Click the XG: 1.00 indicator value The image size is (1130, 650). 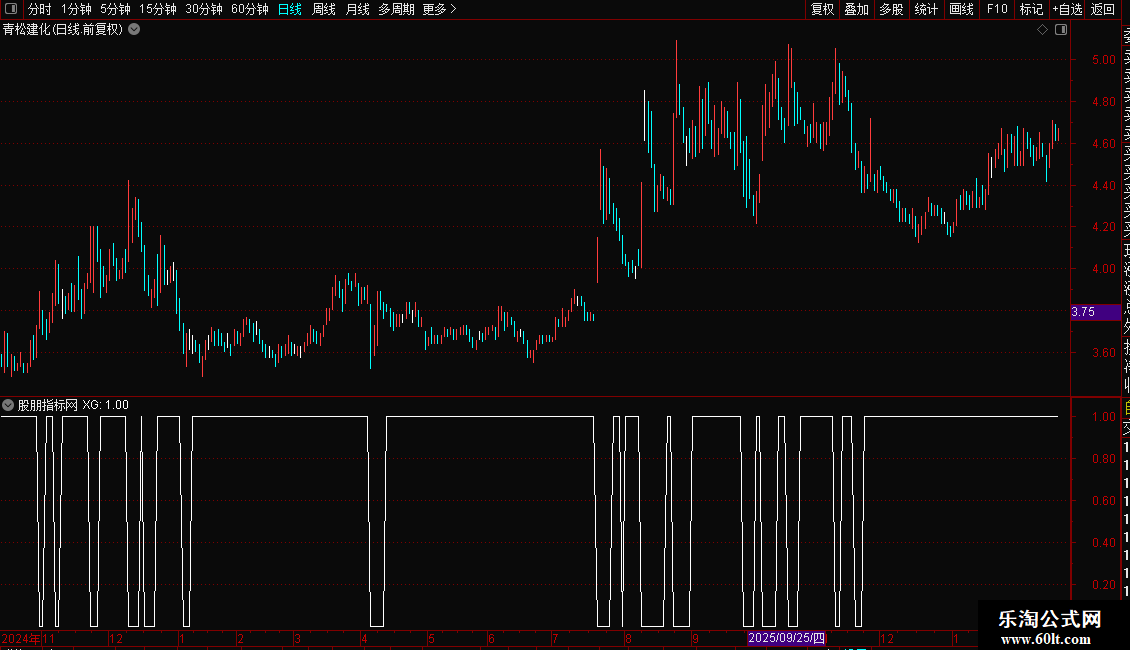[105, 405]
